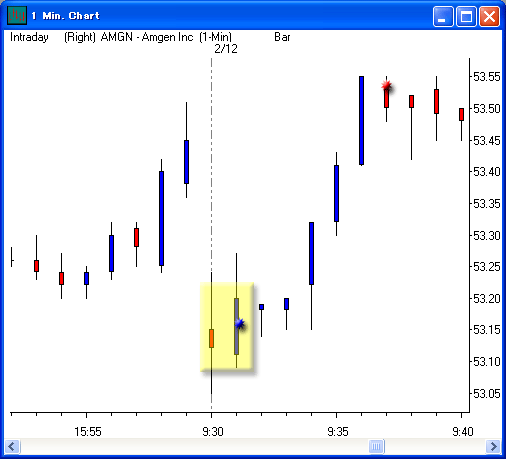Image resolution: width=506 pixels, height=459 pixels.
Task: Click the Bar chart type label
Action: (x=282, y=37)
